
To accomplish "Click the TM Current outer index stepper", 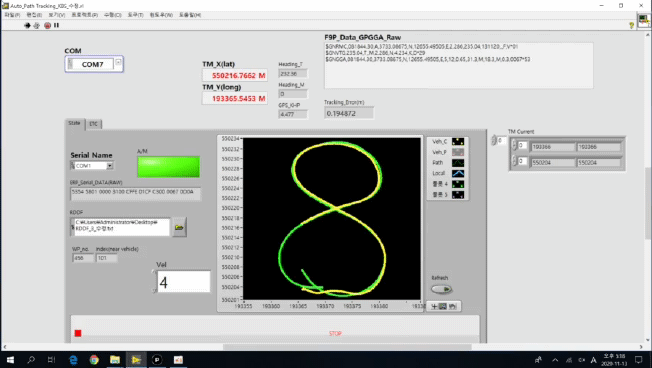I will (494, 140).
